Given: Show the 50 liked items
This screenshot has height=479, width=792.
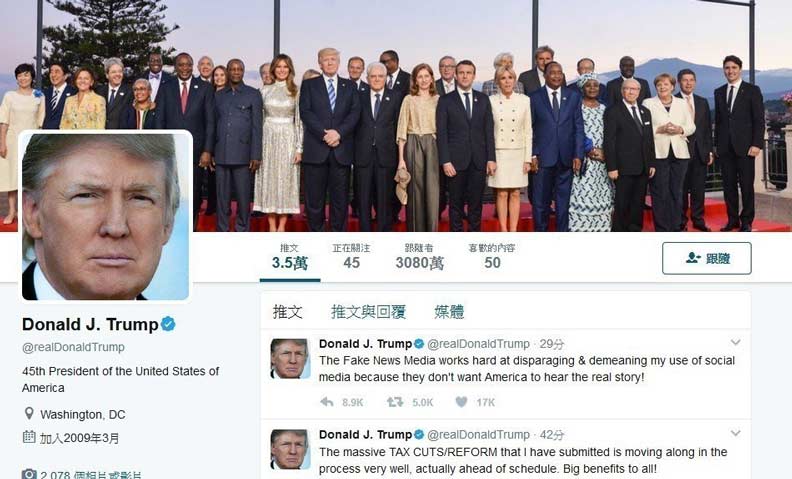Looking at the screenshot, I should pos(491,257).
